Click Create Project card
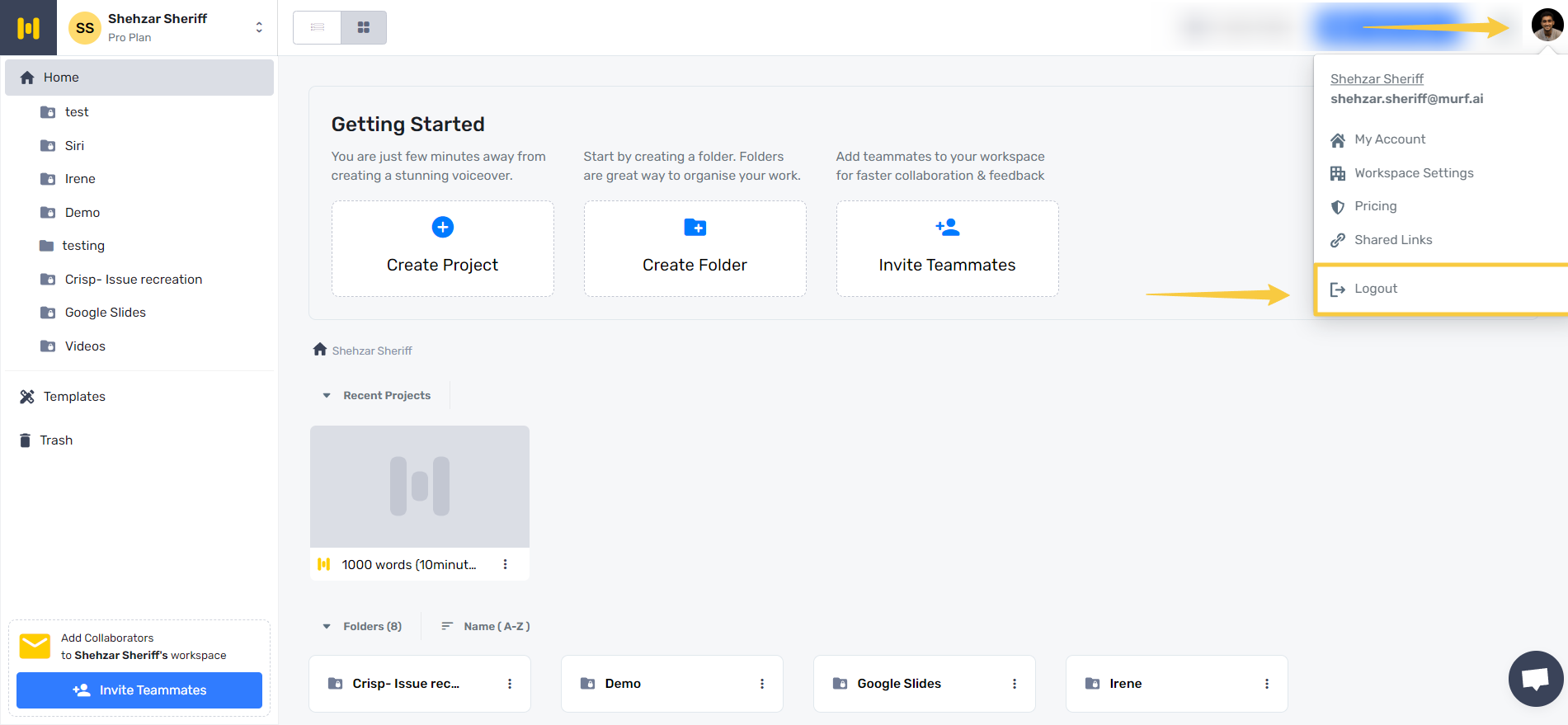Viewport: 1568px width, 725px height. pyautogui.click(x=443, y=248)
